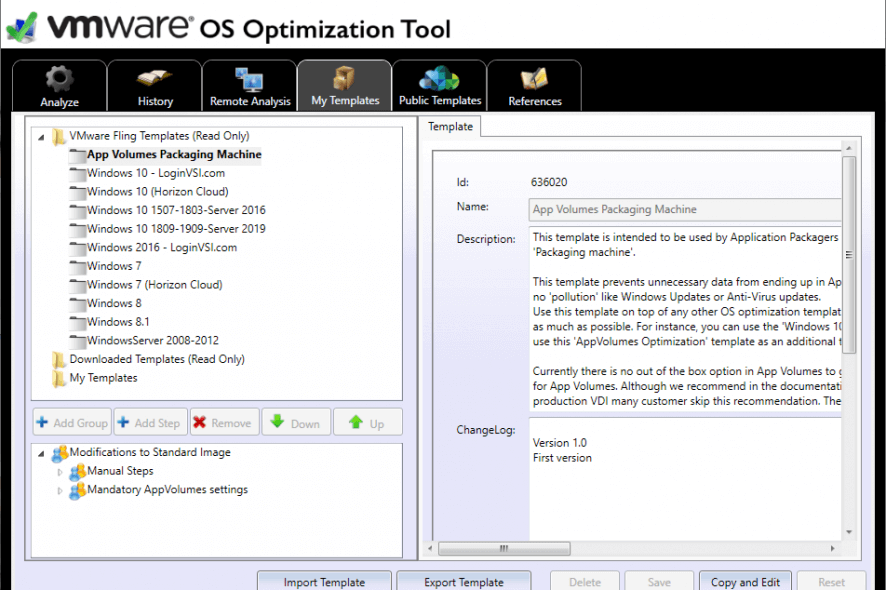The image size is (886, 590).
Task: Click the References notebook icon
Action: point(535,79)
